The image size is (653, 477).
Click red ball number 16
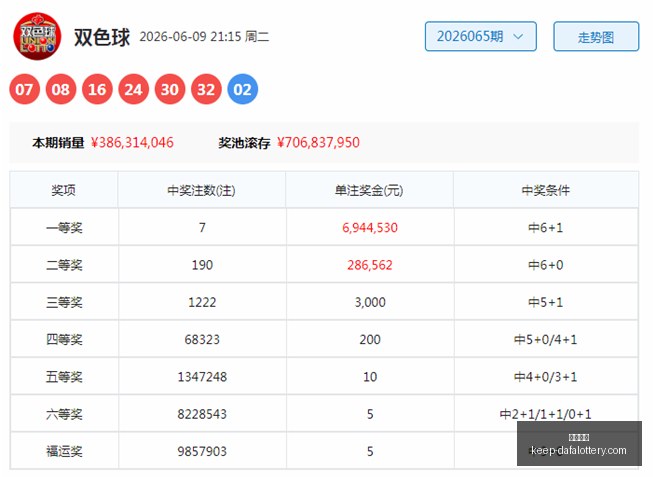pyautogui.click(x=97, y=89)
